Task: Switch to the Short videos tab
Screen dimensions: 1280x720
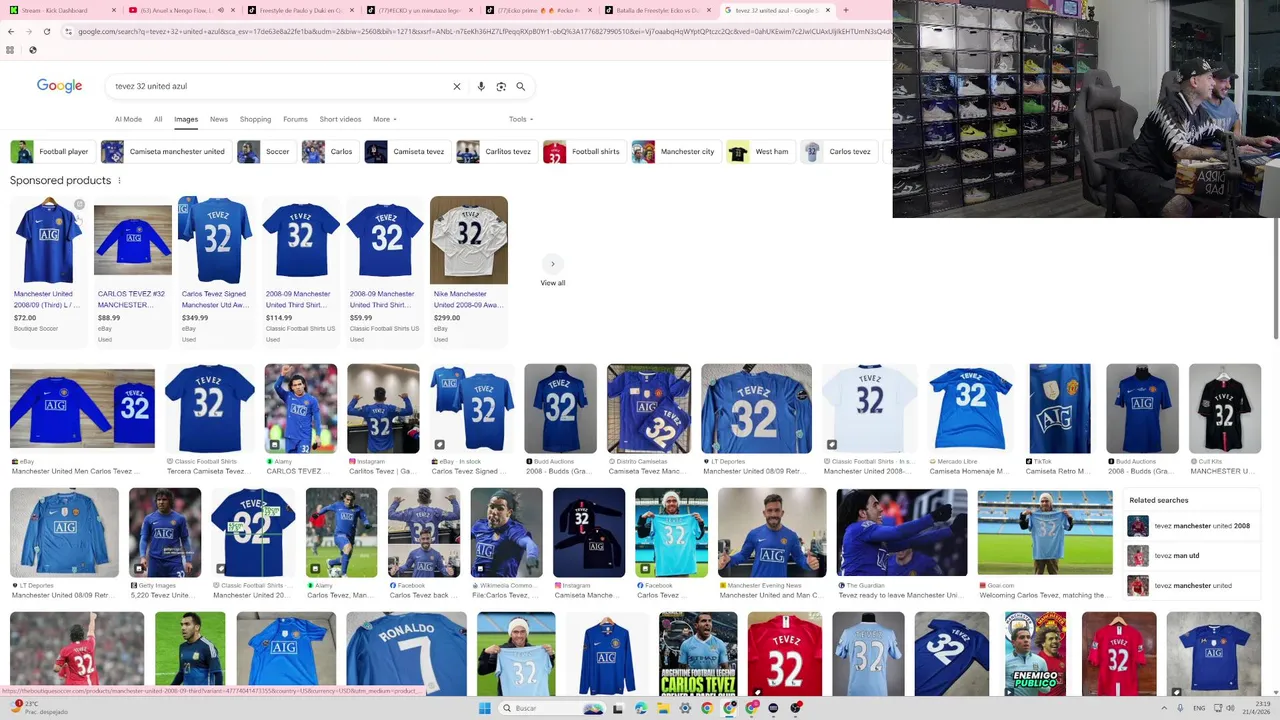Action: [340, 119]
